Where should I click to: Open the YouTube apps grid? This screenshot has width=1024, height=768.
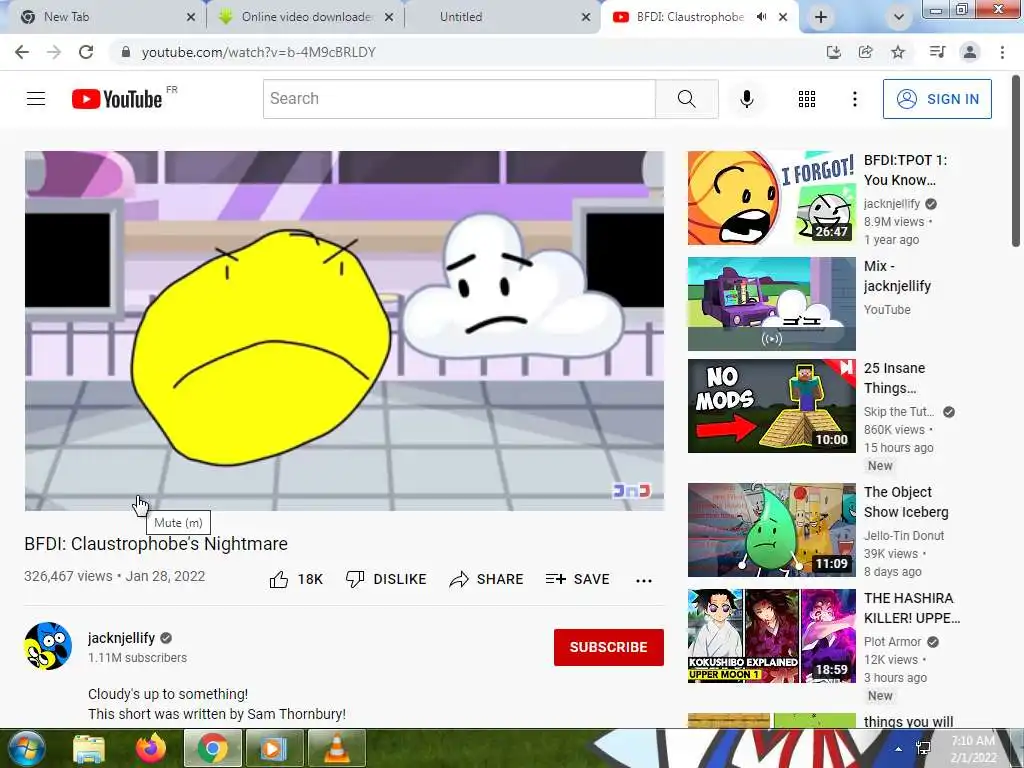point(807,99)
